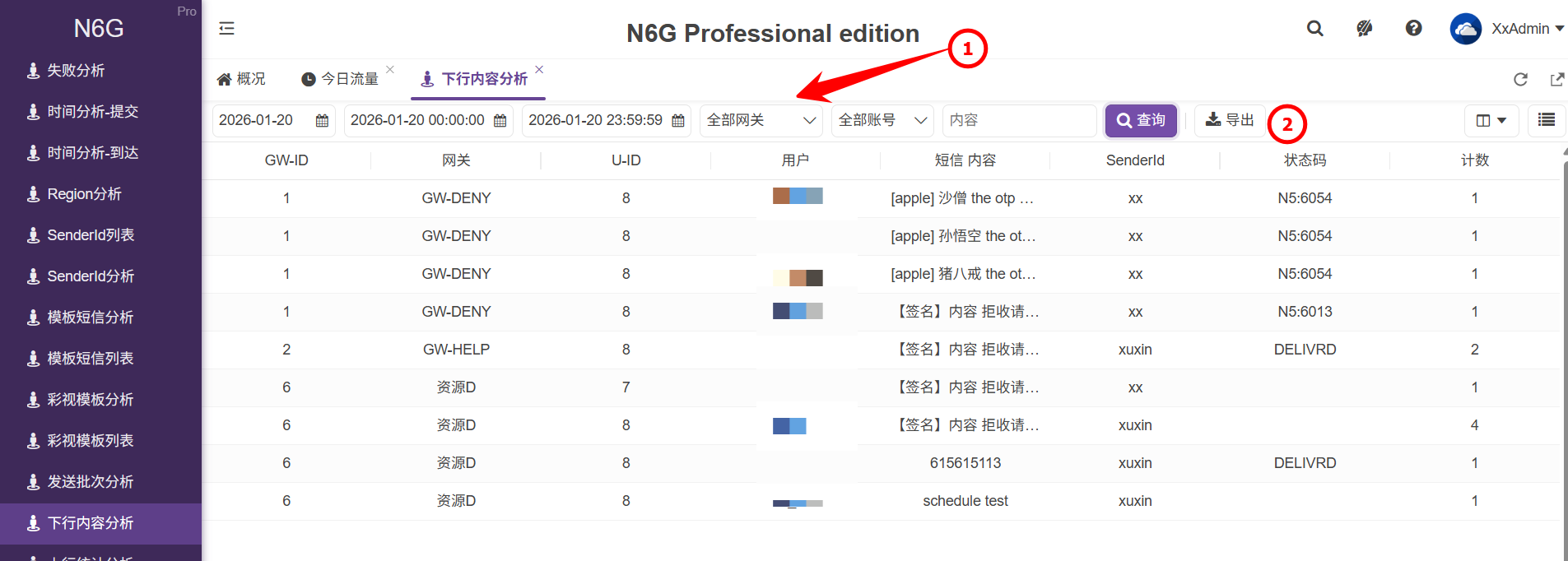1568x561 pixels.
Task: Close the 今日流量 tab
Action: point(390,70)
